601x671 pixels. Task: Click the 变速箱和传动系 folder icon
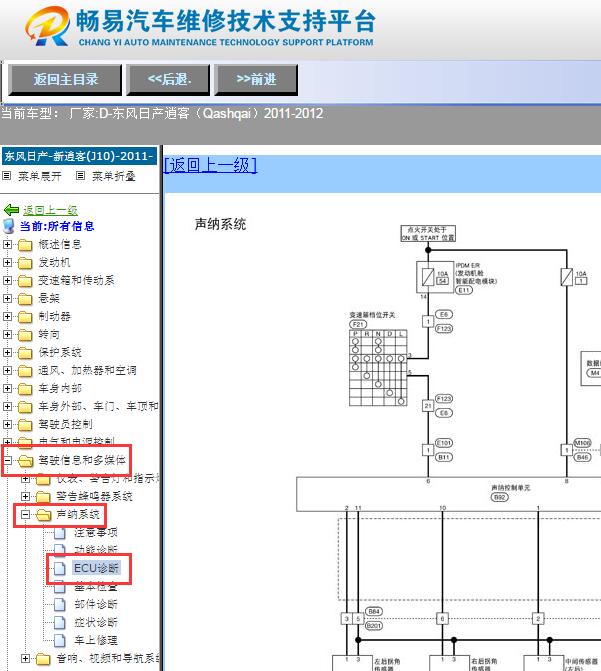[x=25, y=281]
